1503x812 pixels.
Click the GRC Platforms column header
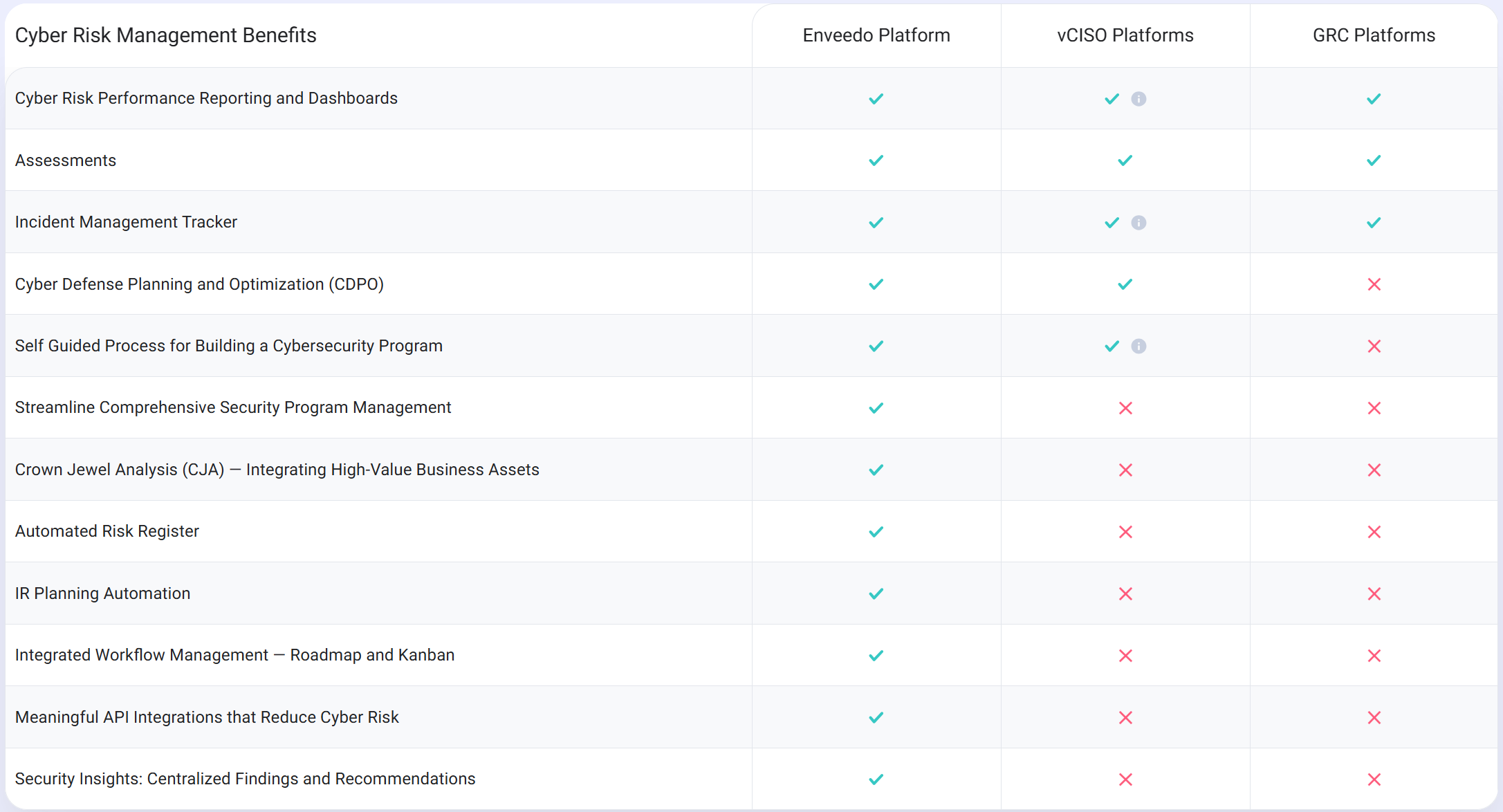click(x=1374, y=35)
